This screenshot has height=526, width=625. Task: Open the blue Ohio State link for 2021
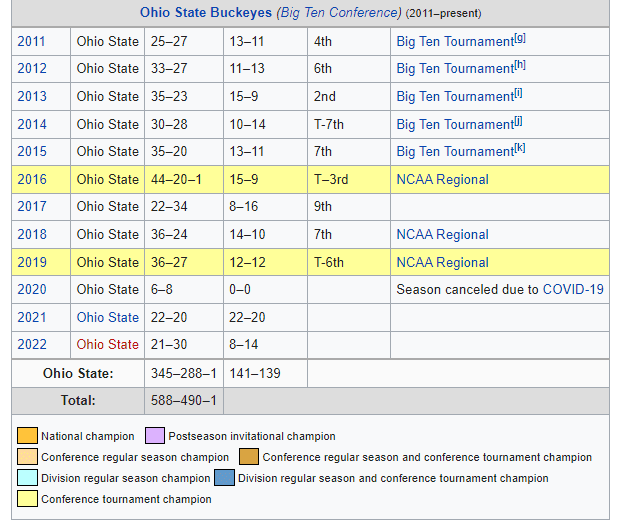108,317
